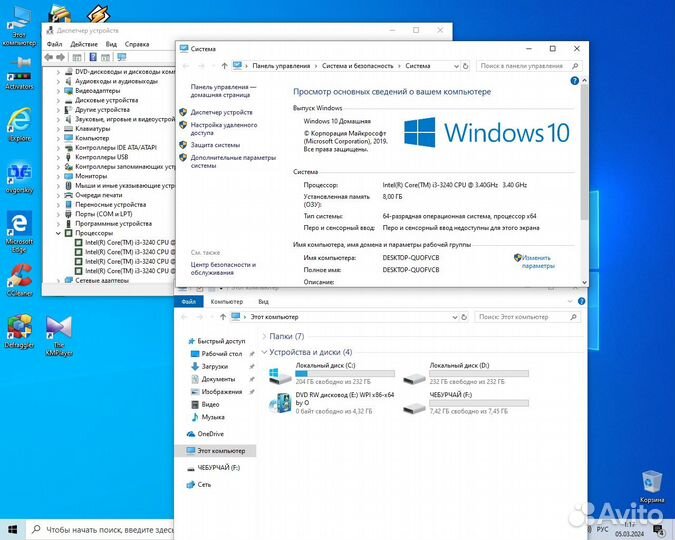Click Защита системы link
Screen dimensions: 675x540
pyautogui.click(x=215, y=145)
